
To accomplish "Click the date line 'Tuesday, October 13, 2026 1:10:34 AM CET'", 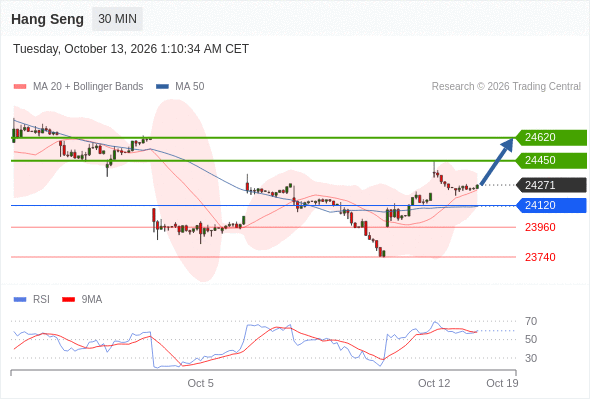I will point(131,49).
